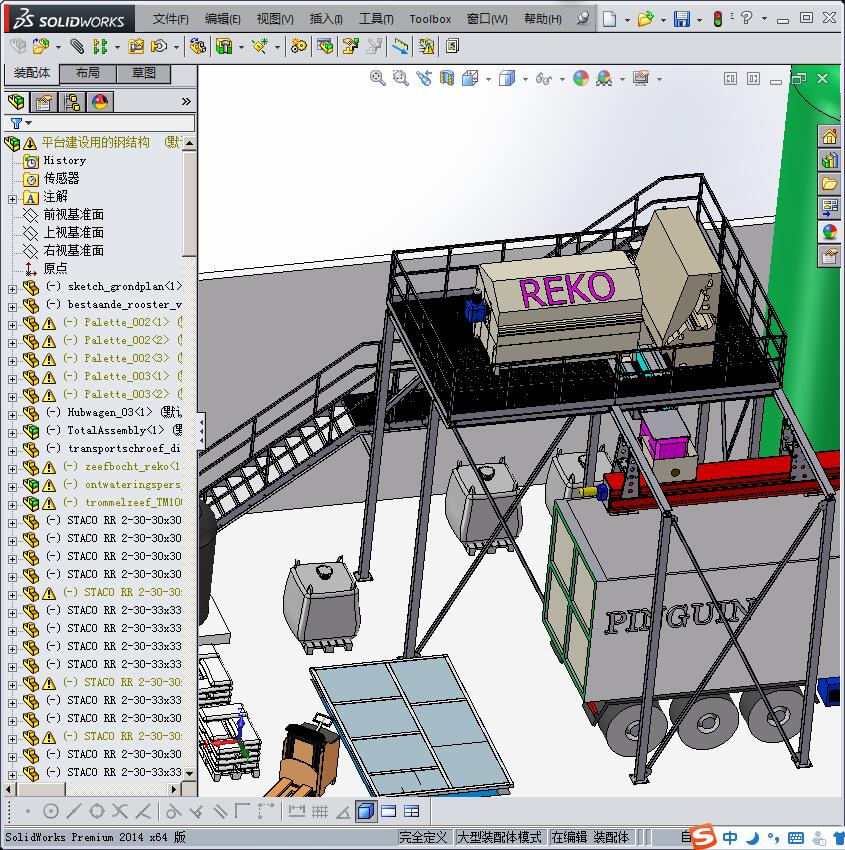
Task: Click the Zoom to Fit magnifier
Action: (x=377, y=78)
